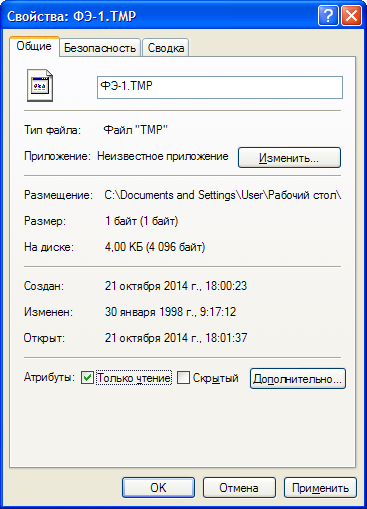
Task: Open the Безопасность tab
Action: tap(100, 48)
